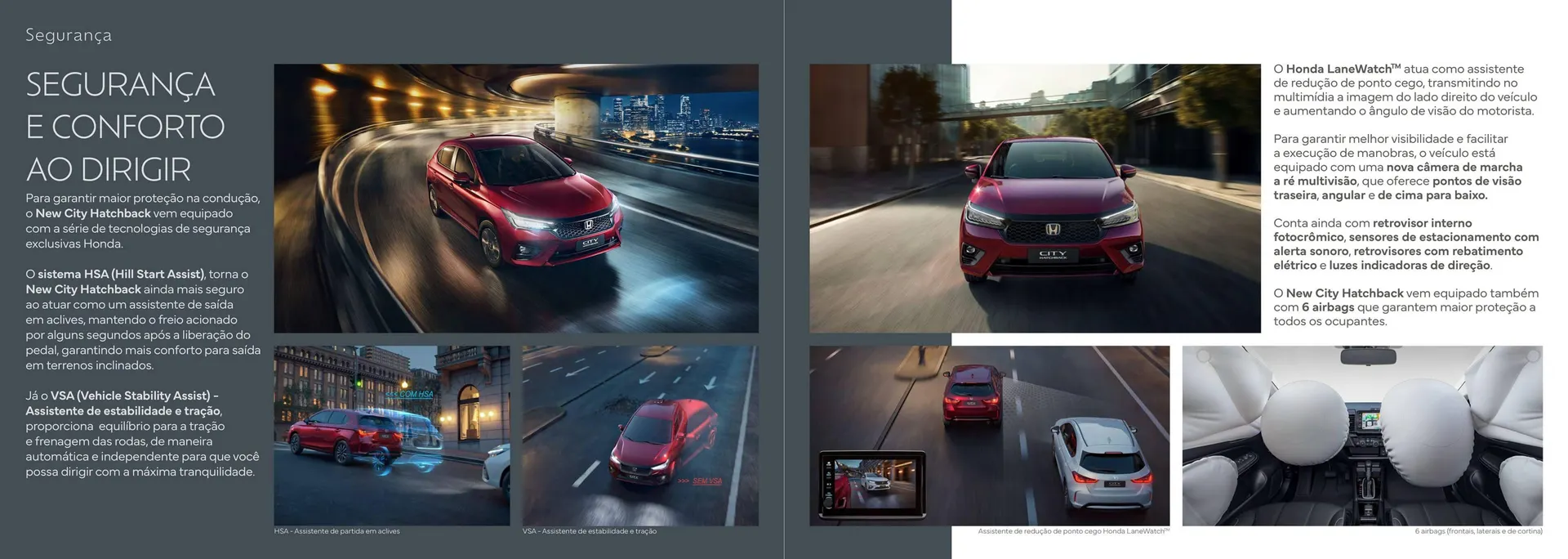The width and height of the screenshot is (1568, 559).
Task: Click the 'VSA (Vehicle Stability Assist)' bold text
Action: point(130,396)
